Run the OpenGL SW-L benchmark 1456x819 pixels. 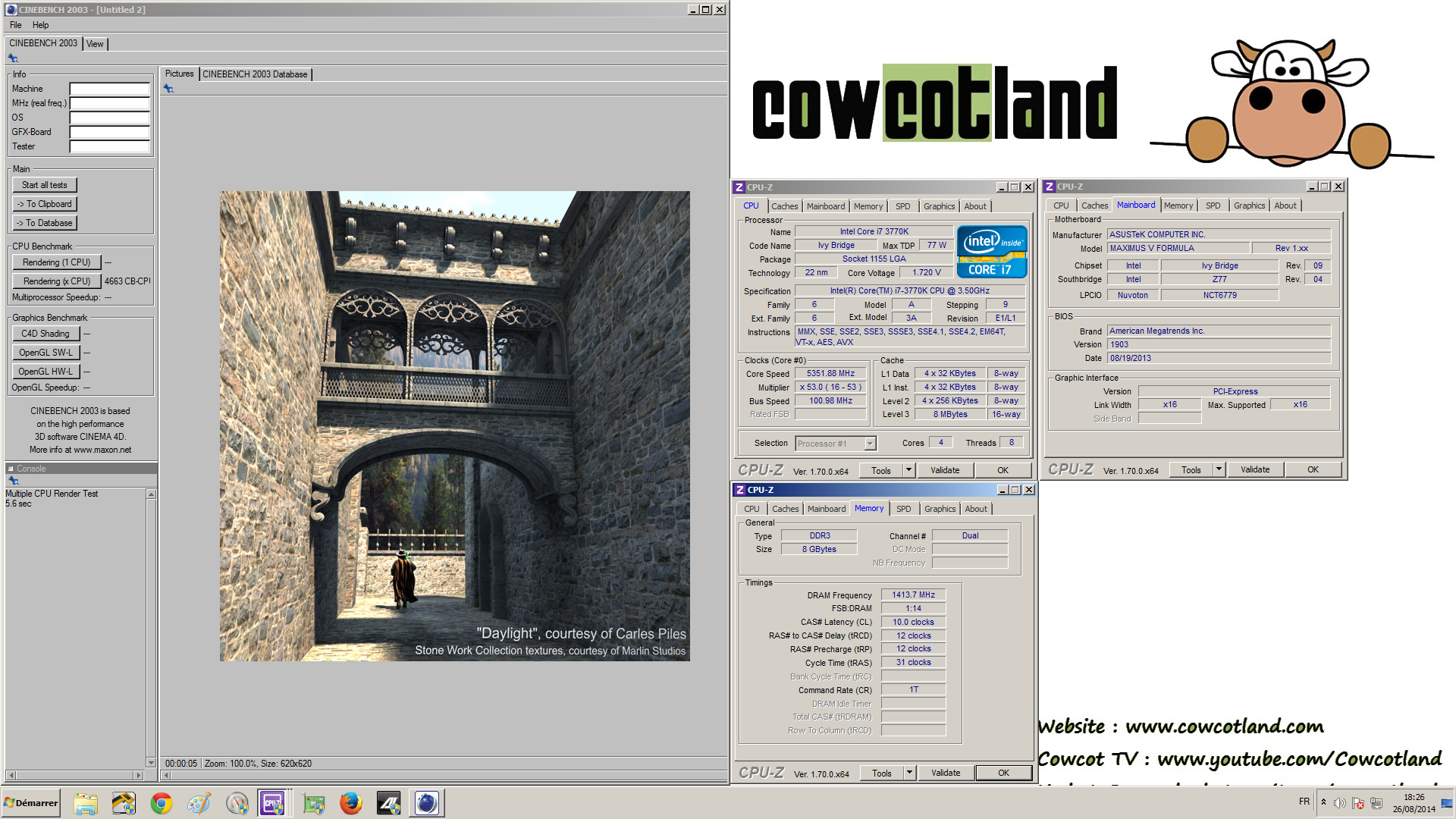(45, 353)
